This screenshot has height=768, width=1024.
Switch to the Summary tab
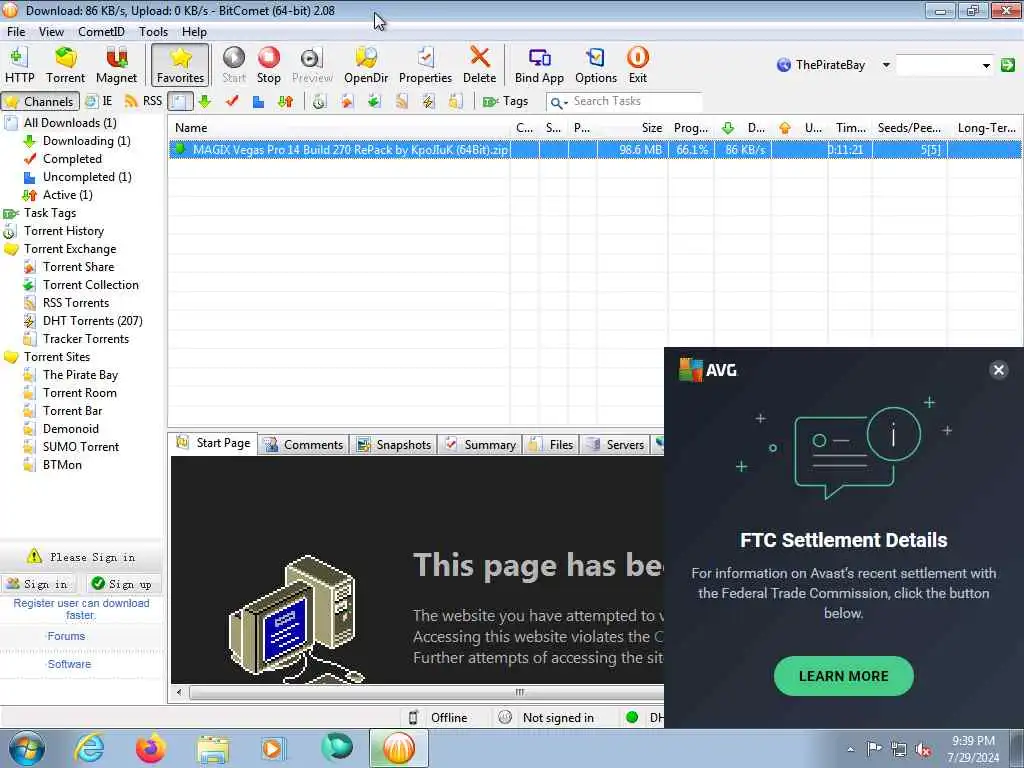[x=480, y=445]
